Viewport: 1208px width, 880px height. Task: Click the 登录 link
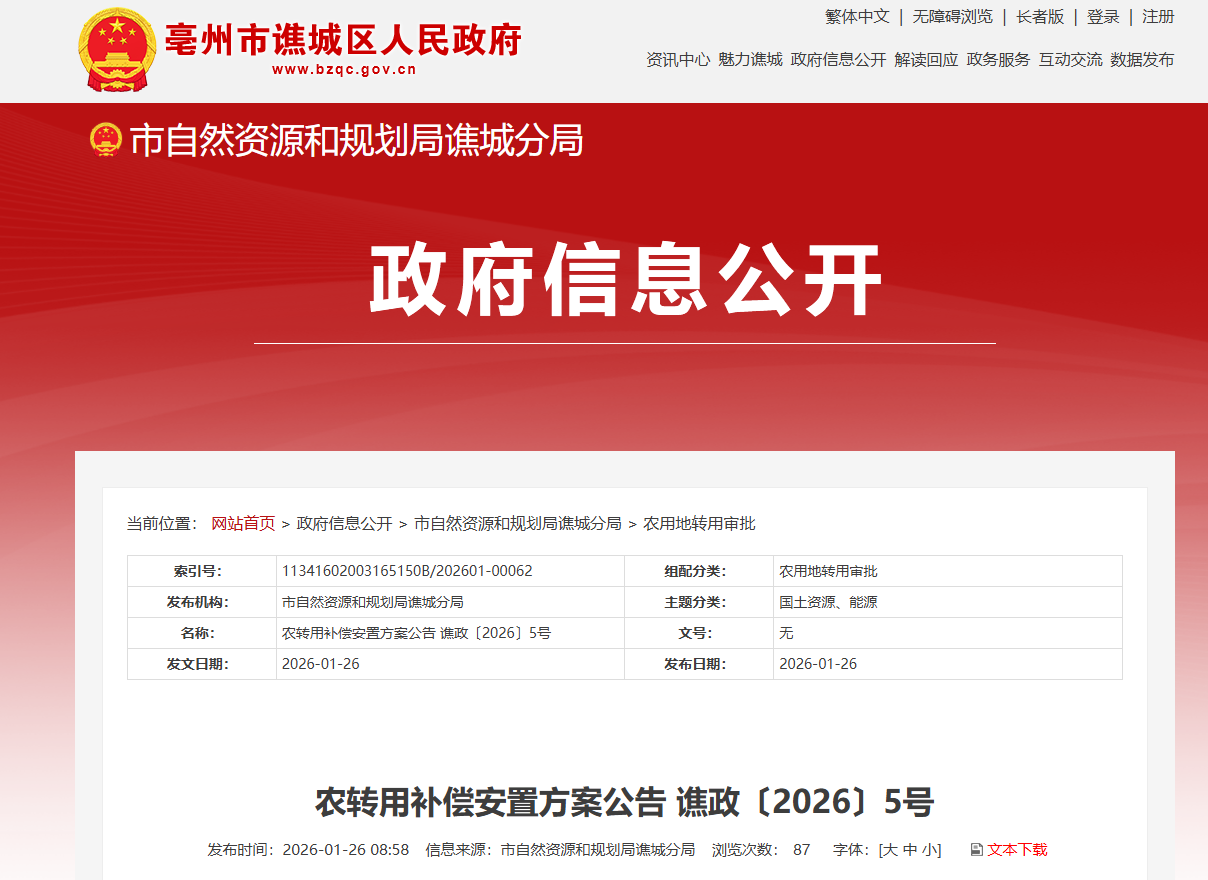coord(1103,17)
